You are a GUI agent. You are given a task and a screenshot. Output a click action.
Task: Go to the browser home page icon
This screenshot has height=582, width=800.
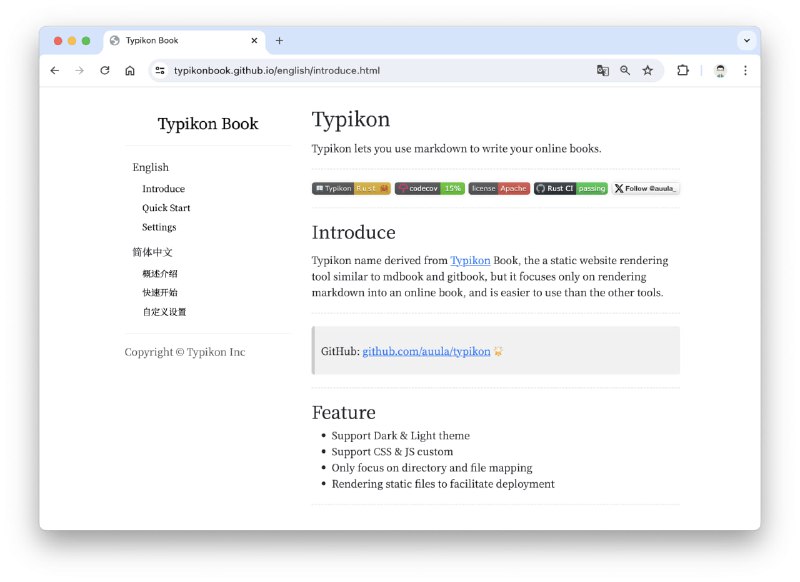pyautogui.click(x=130, y=71)
